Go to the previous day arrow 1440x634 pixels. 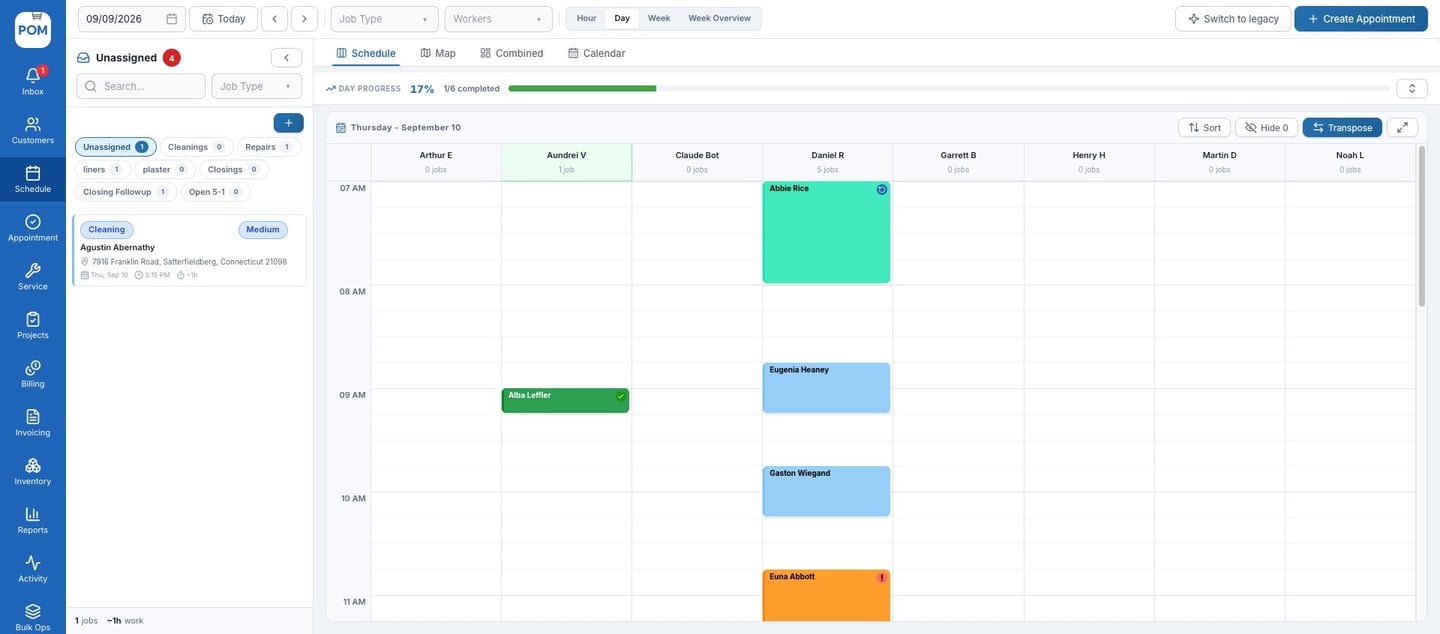click(x=275, y=19)
